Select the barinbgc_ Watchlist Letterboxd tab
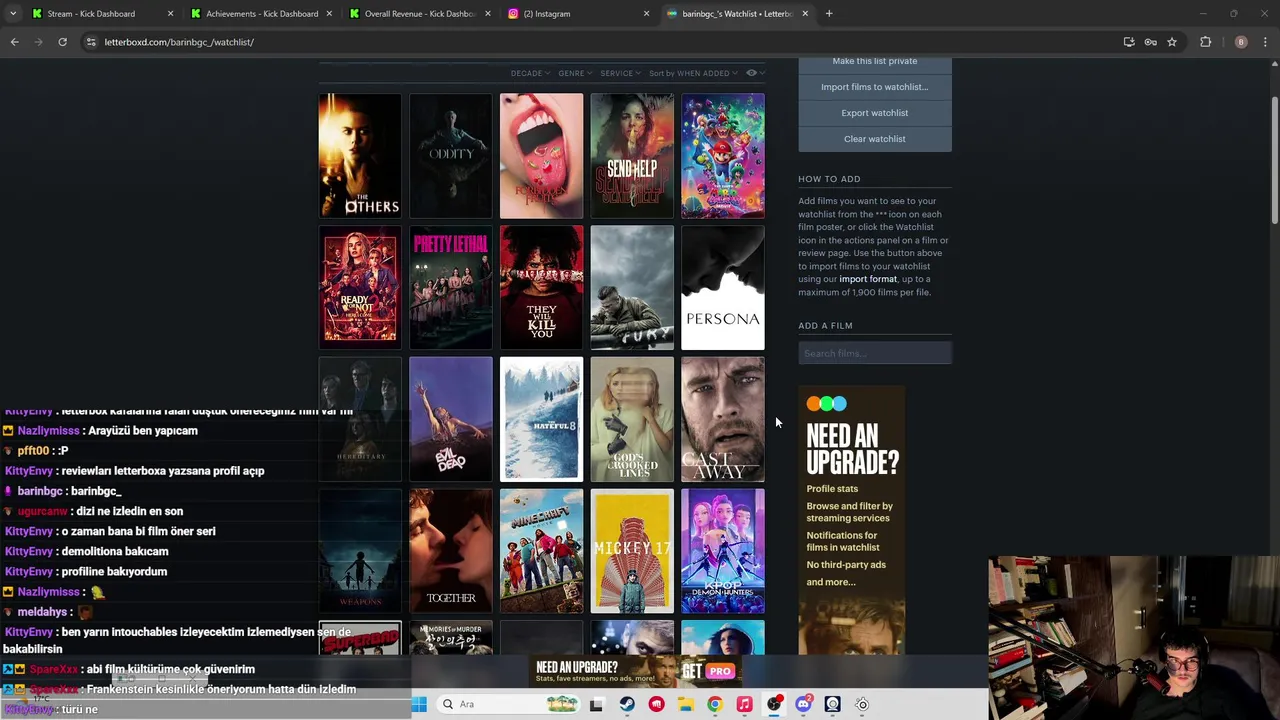Screen dimensions: 1280x720 tap(737, 14)
